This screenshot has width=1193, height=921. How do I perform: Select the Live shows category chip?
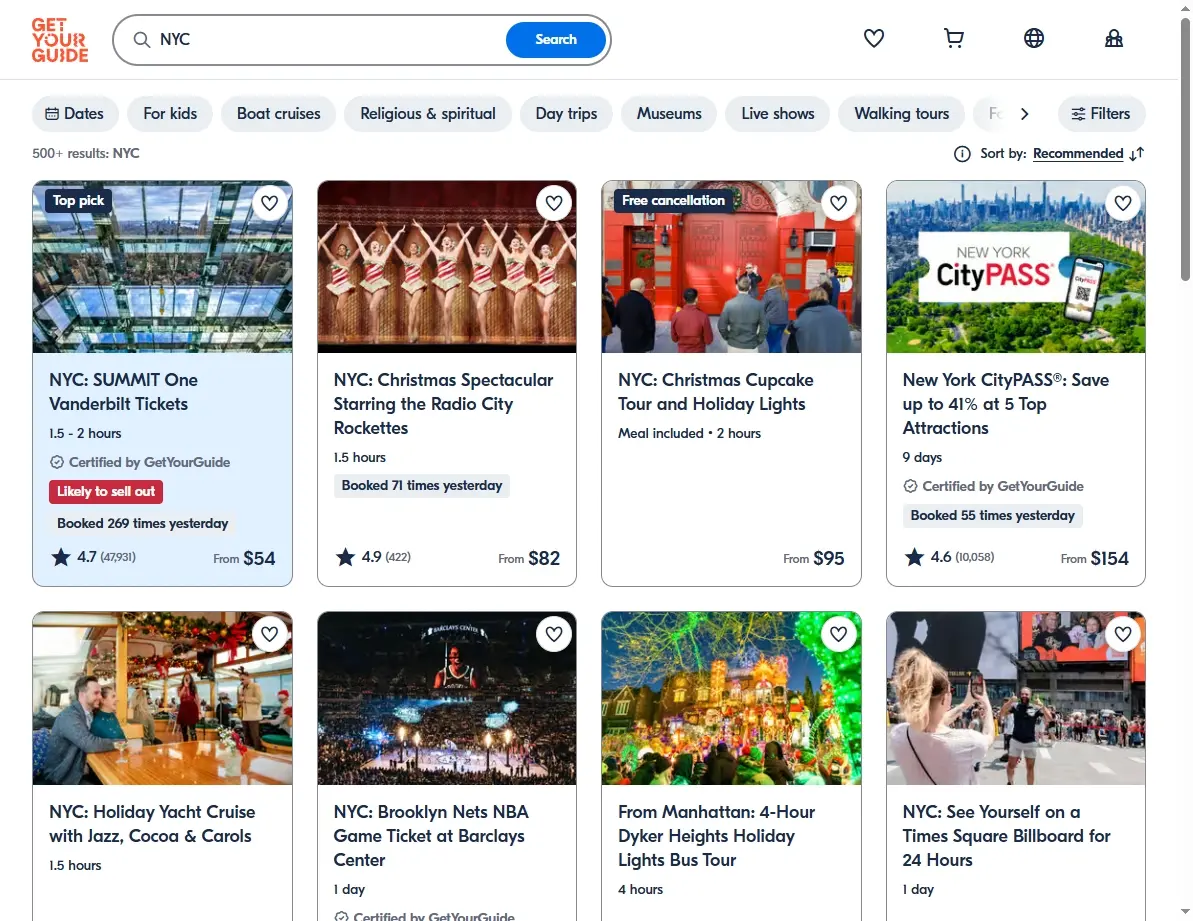(778, 113)
